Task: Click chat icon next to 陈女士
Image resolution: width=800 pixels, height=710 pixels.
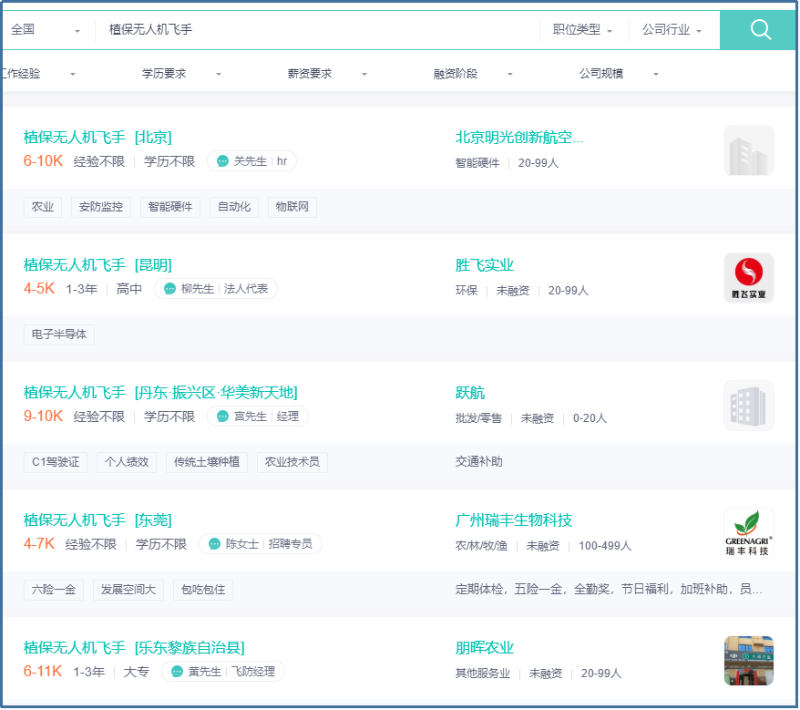Action: coord(215,544)
